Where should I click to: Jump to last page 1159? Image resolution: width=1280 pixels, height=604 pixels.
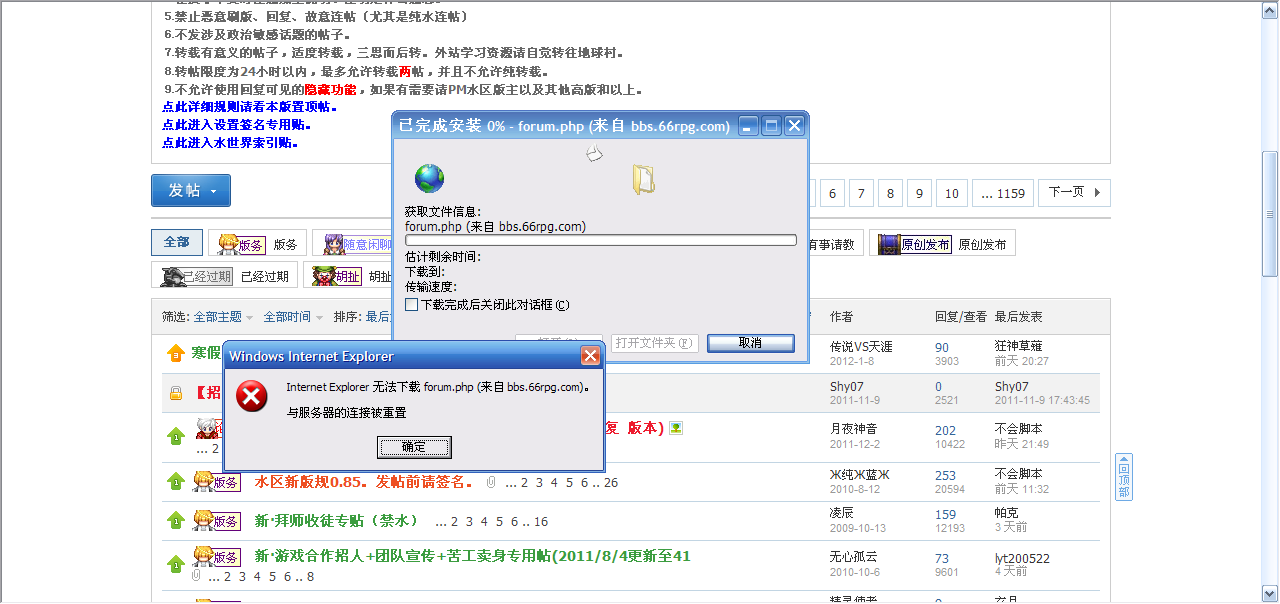click(1003, 193)
